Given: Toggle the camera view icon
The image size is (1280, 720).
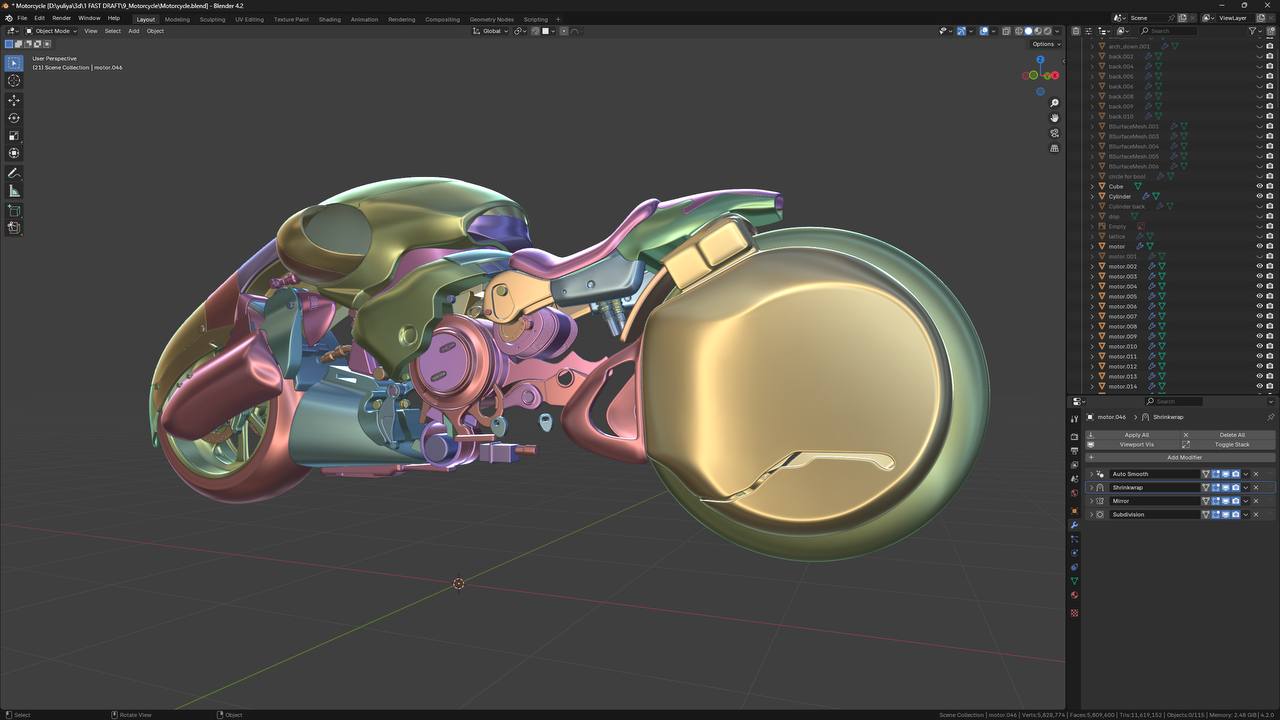Looking at the screenshot, I should (x=1054, y=133).
